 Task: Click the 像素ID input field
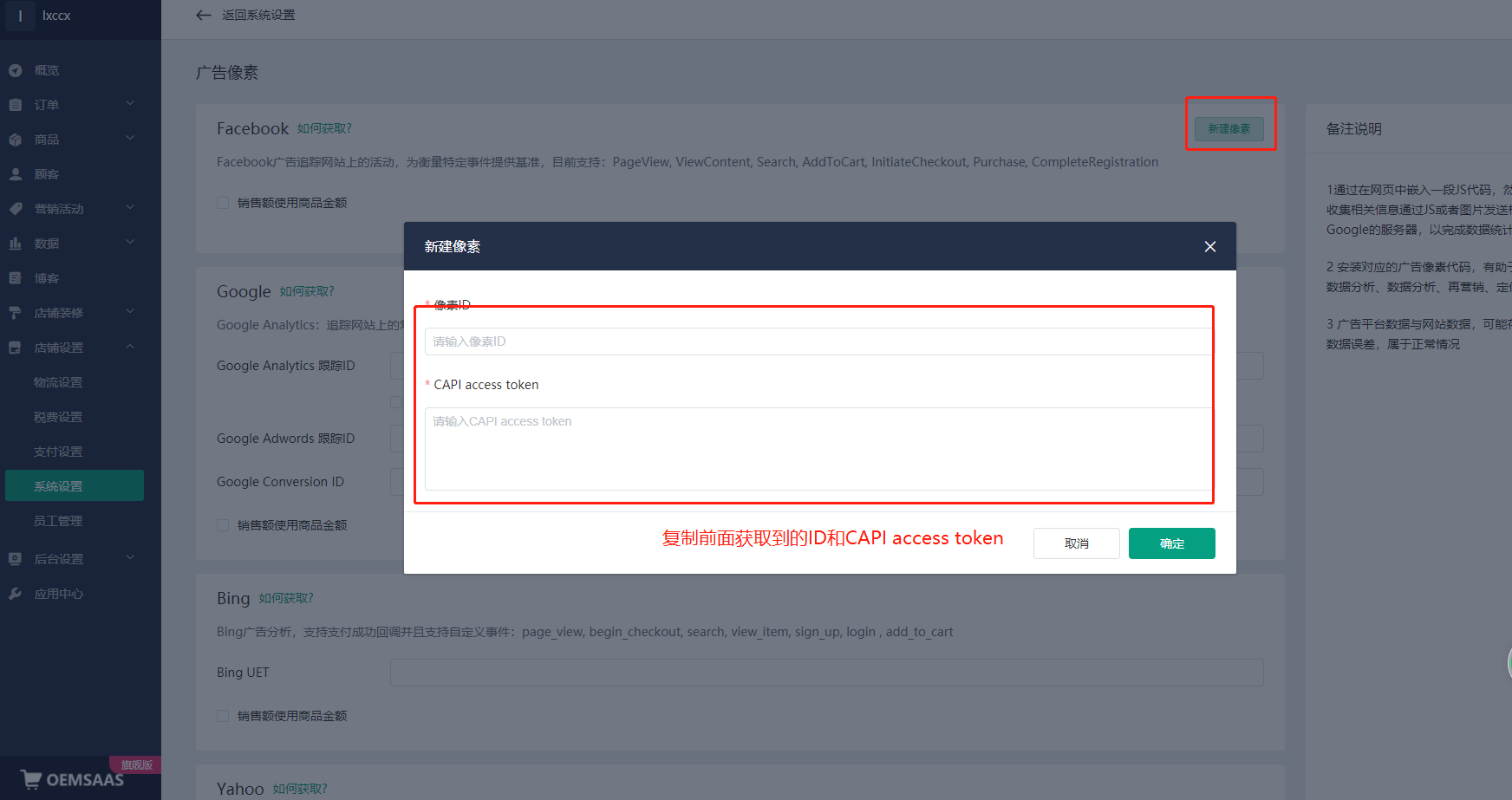818,341
